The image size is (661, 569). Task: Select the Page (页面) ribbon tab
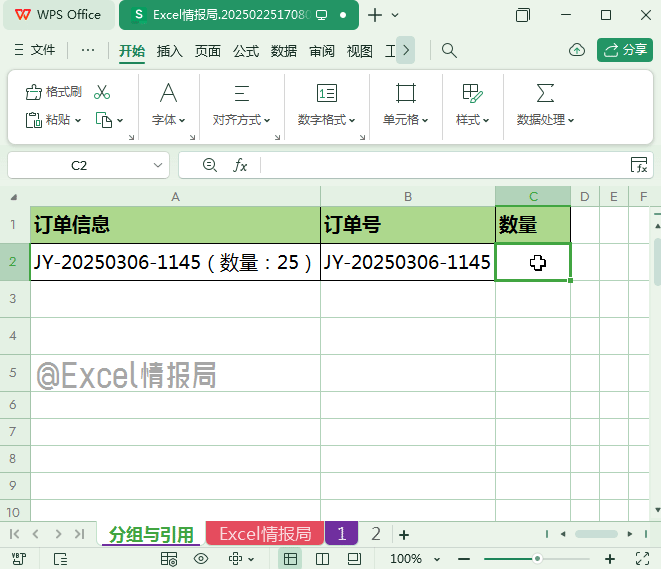point(208,51)
